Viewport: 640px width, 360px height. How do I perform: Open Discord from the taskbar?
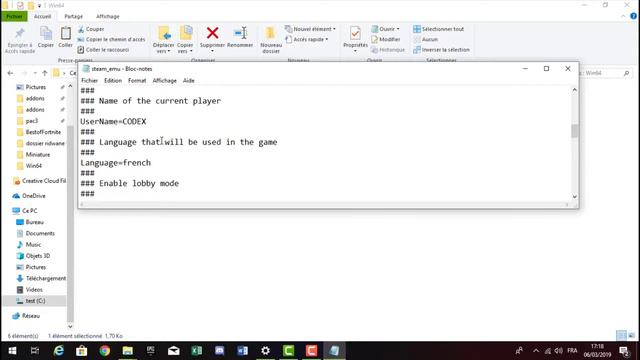(220, 351)
